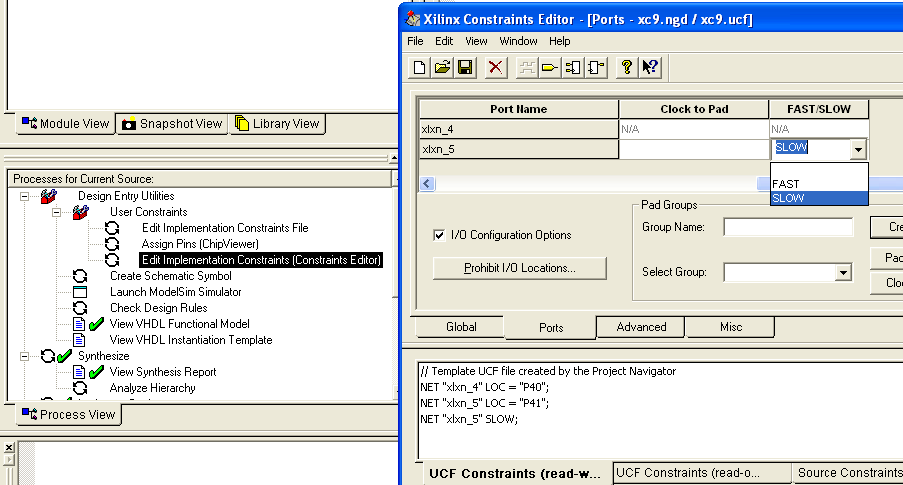Screen dimensions: 903x485
Task: Click the User Constraints toolbox icon
Action: click(x=81, y=213)
